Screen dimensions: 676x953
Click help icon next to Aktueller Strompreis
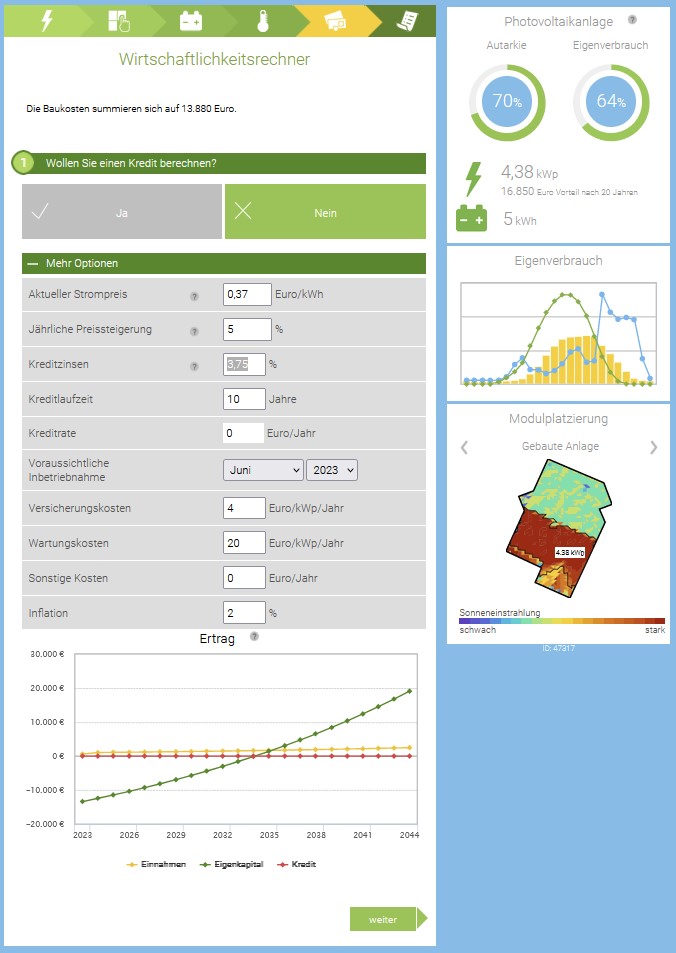(x=195, y=296)
